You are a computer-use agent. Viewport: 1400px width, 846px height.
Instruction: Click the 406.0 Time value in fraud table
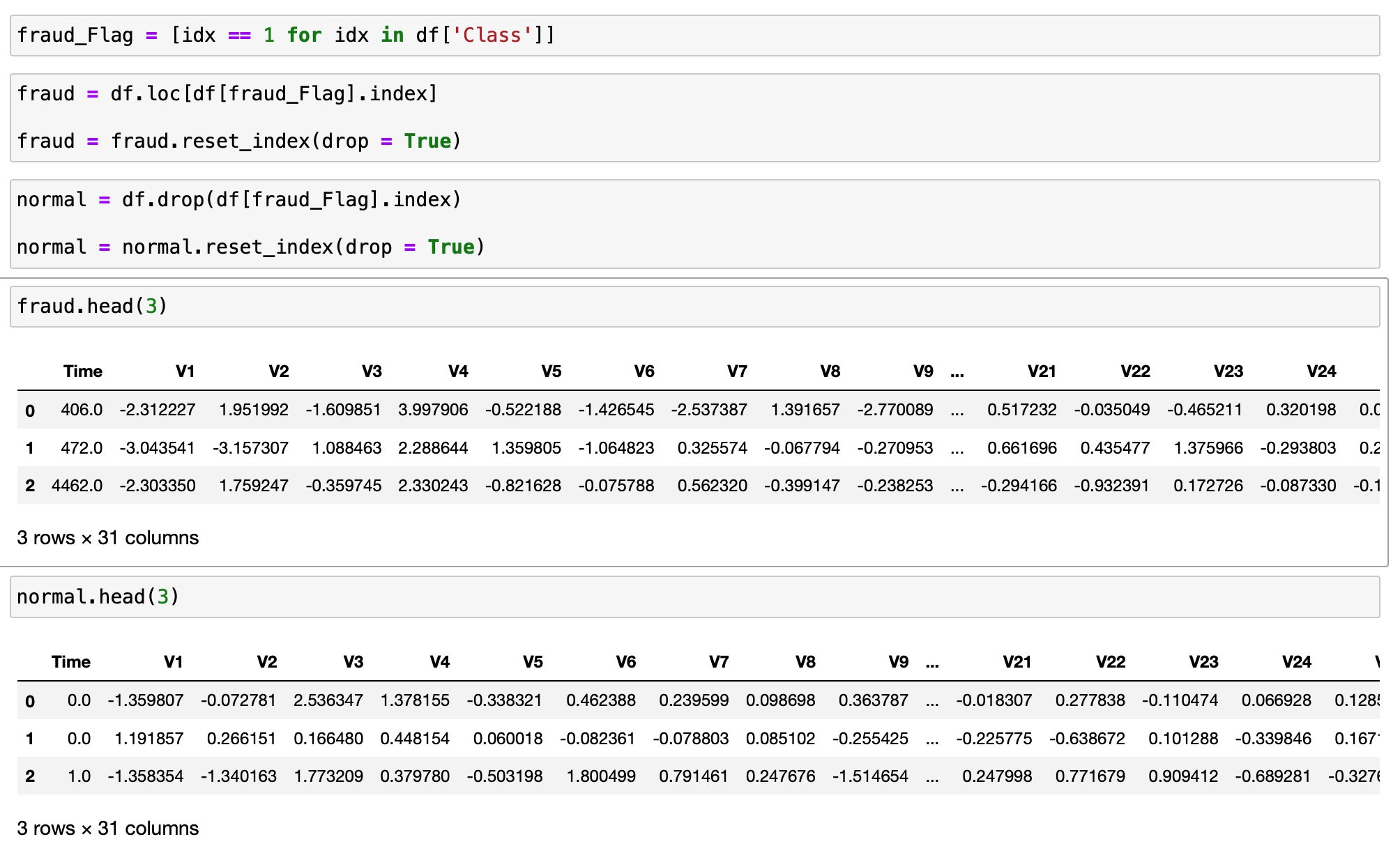coord(81,410)
